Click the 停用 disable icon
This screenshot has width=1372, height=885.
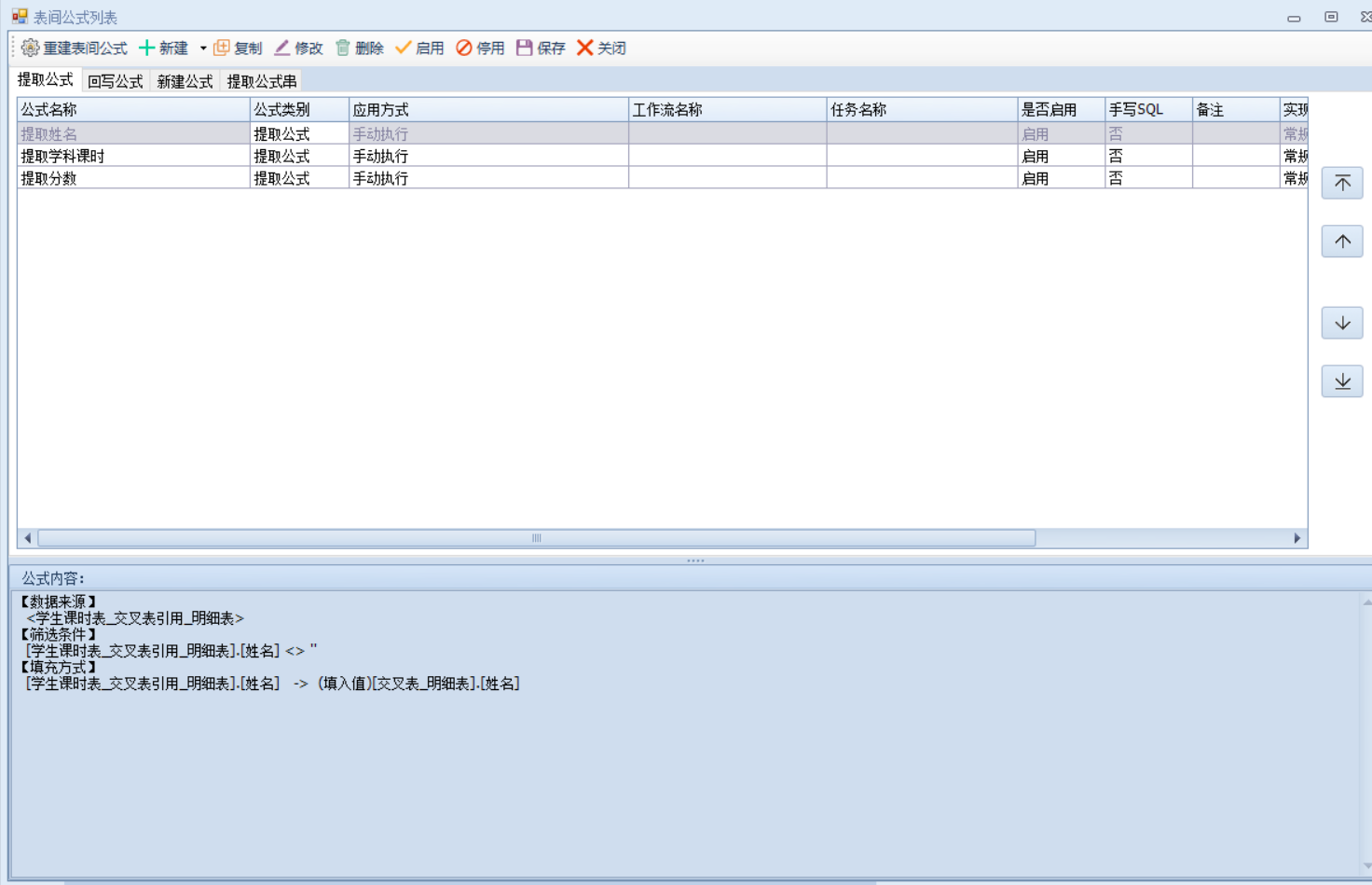pos(464,48)
